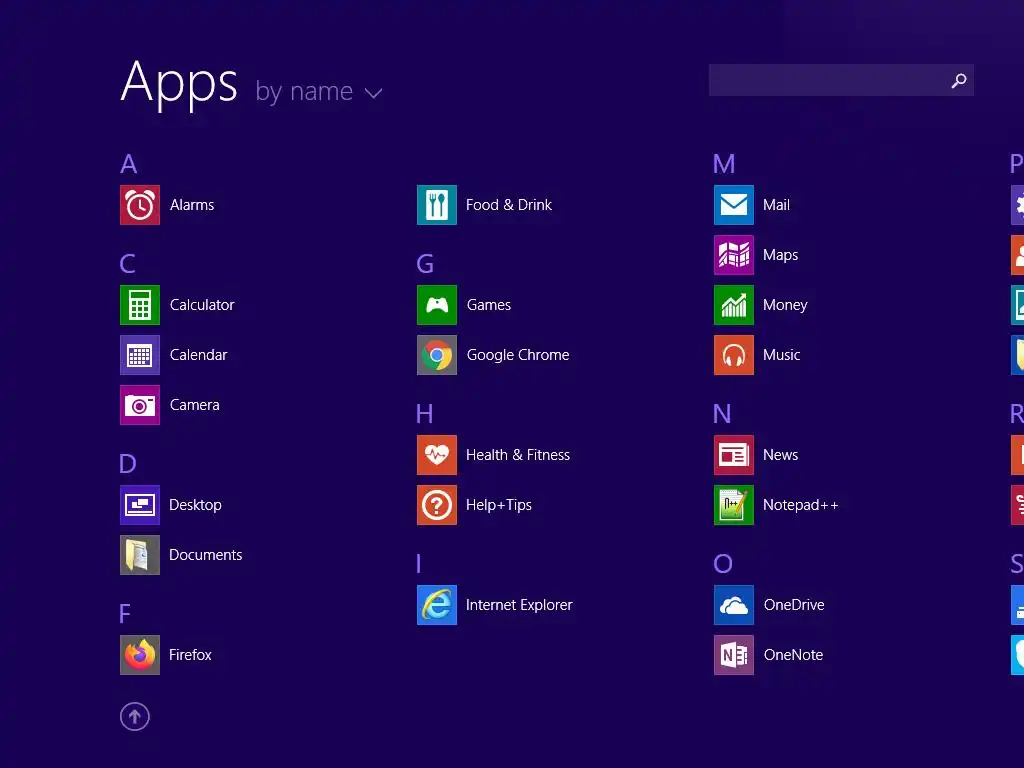Click the sort chevron next to 'by name'
The width and height of the screenshot is (1024, 768).
click(374, 93)
